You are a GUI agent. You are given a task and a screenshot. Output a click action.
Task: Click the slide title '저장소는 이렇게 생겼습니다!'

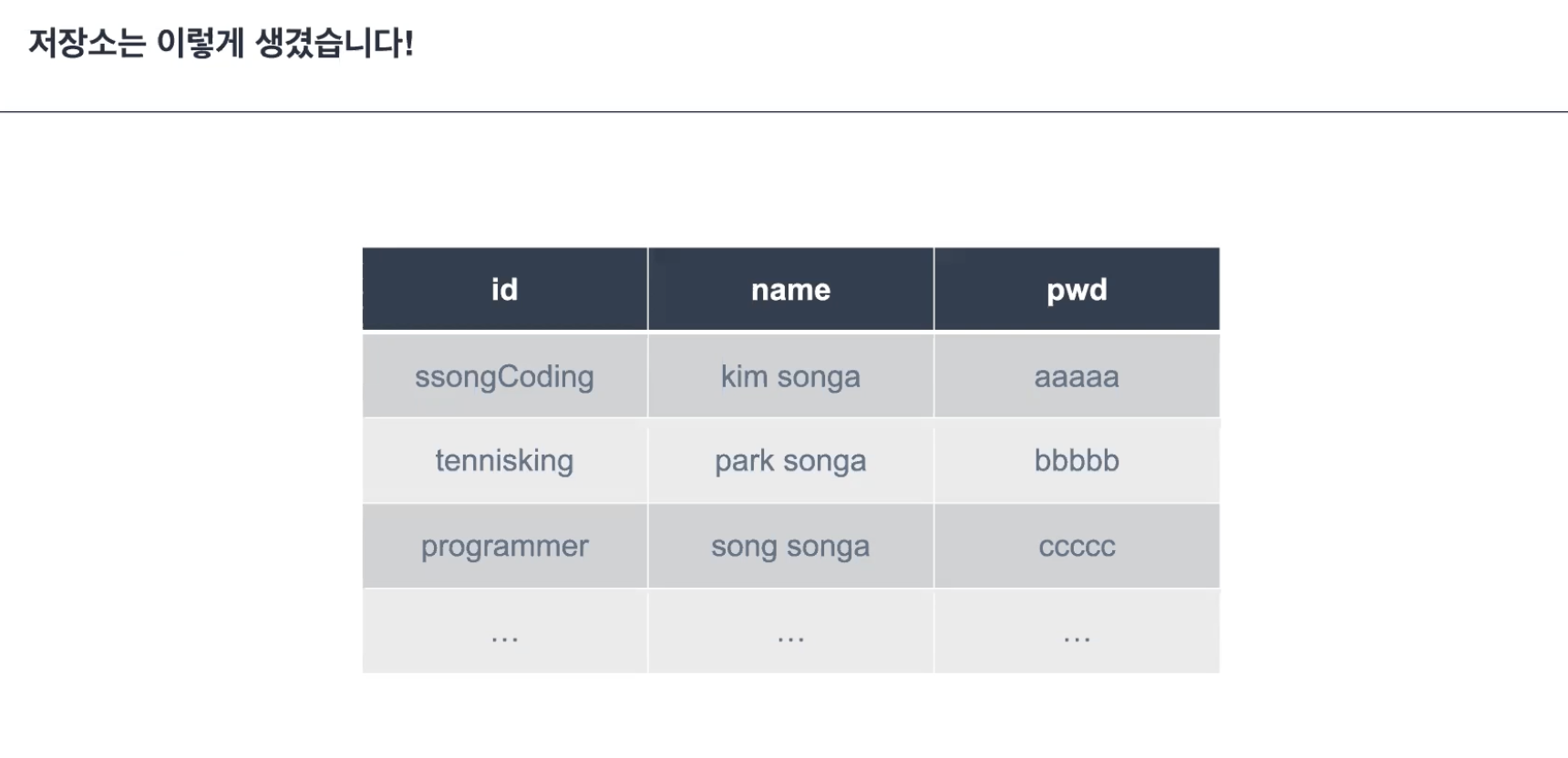coord(221,43)
